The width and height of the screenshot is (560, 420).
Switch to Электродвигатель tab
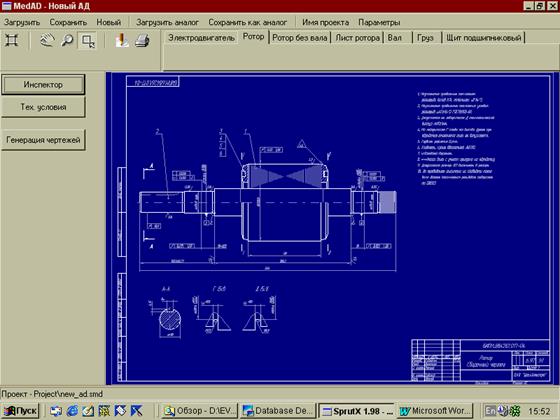point(201,38)
